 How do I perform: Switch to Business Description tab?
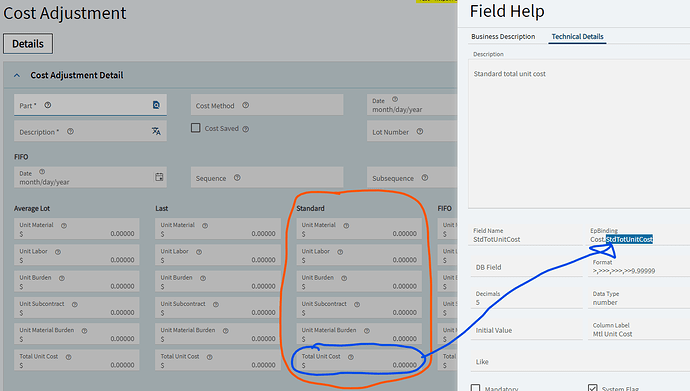coord(503,37)
